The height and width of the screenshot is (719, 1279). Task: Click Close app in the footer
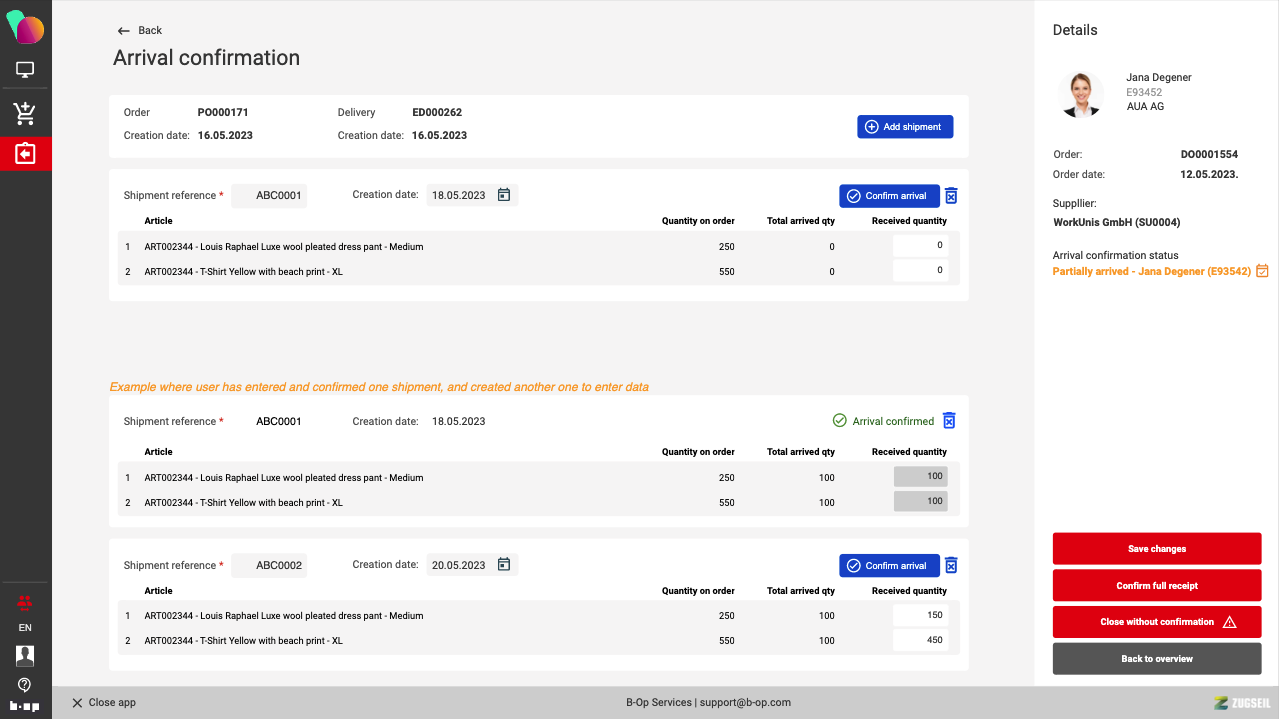(x=103, y=703)
